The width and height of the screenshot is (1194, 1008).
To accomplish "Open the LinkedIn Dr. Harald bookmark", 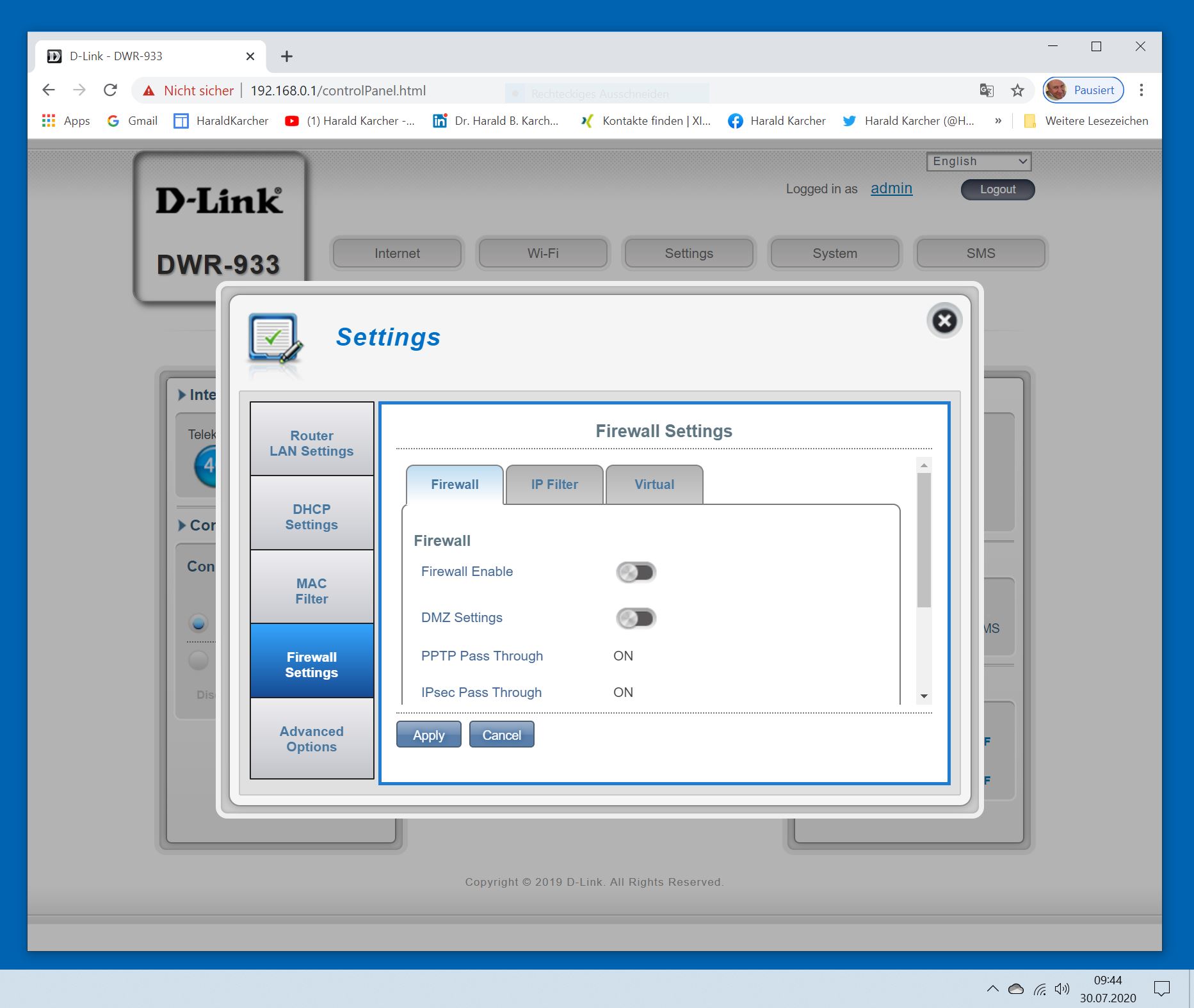I will 496,121.
